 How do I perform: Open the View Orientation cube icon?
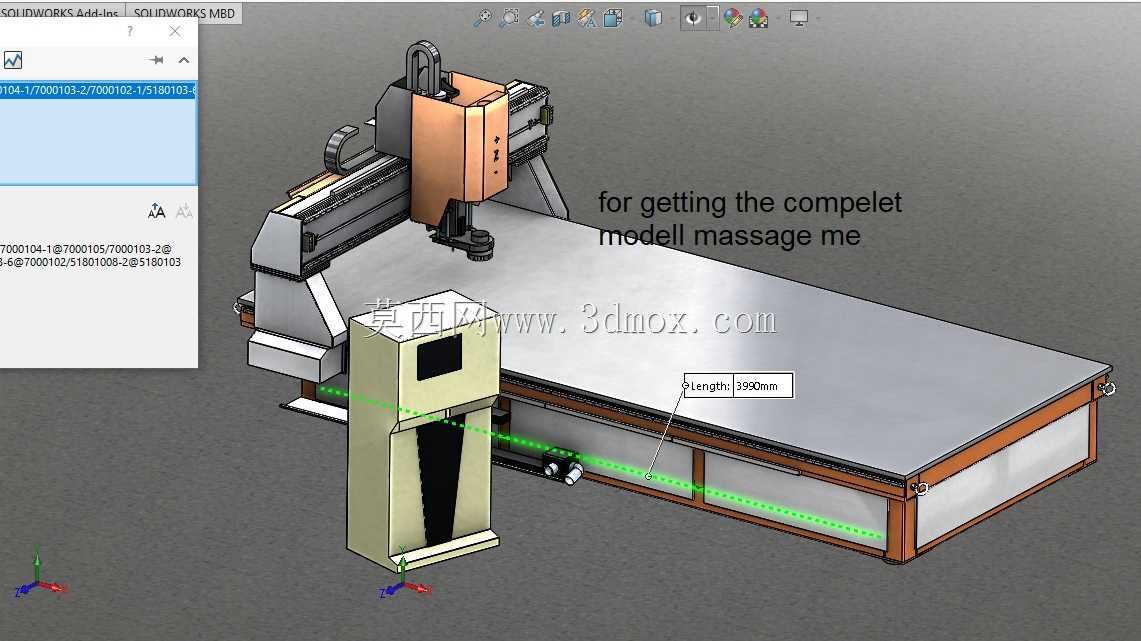613,18
